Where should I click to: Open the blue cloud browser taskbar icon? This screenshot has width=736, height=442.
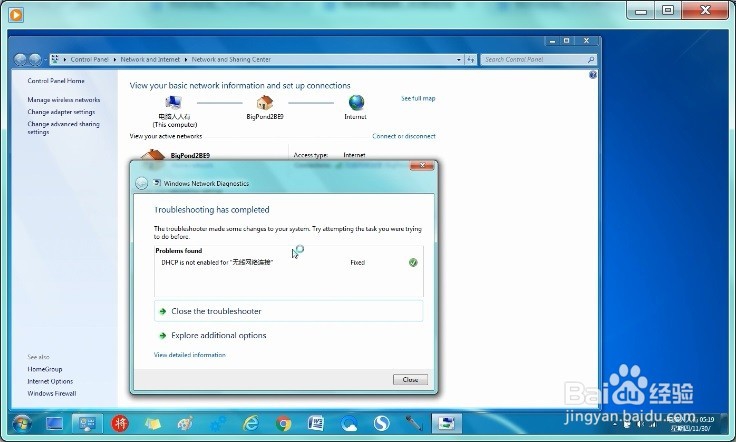[349, 424]
